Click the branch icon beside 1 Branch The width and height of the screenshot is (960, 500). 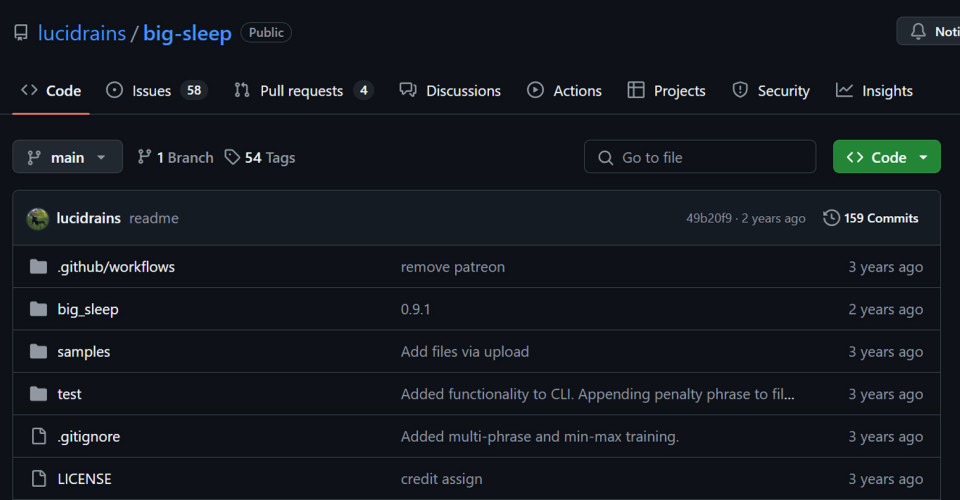click(145, 157)
